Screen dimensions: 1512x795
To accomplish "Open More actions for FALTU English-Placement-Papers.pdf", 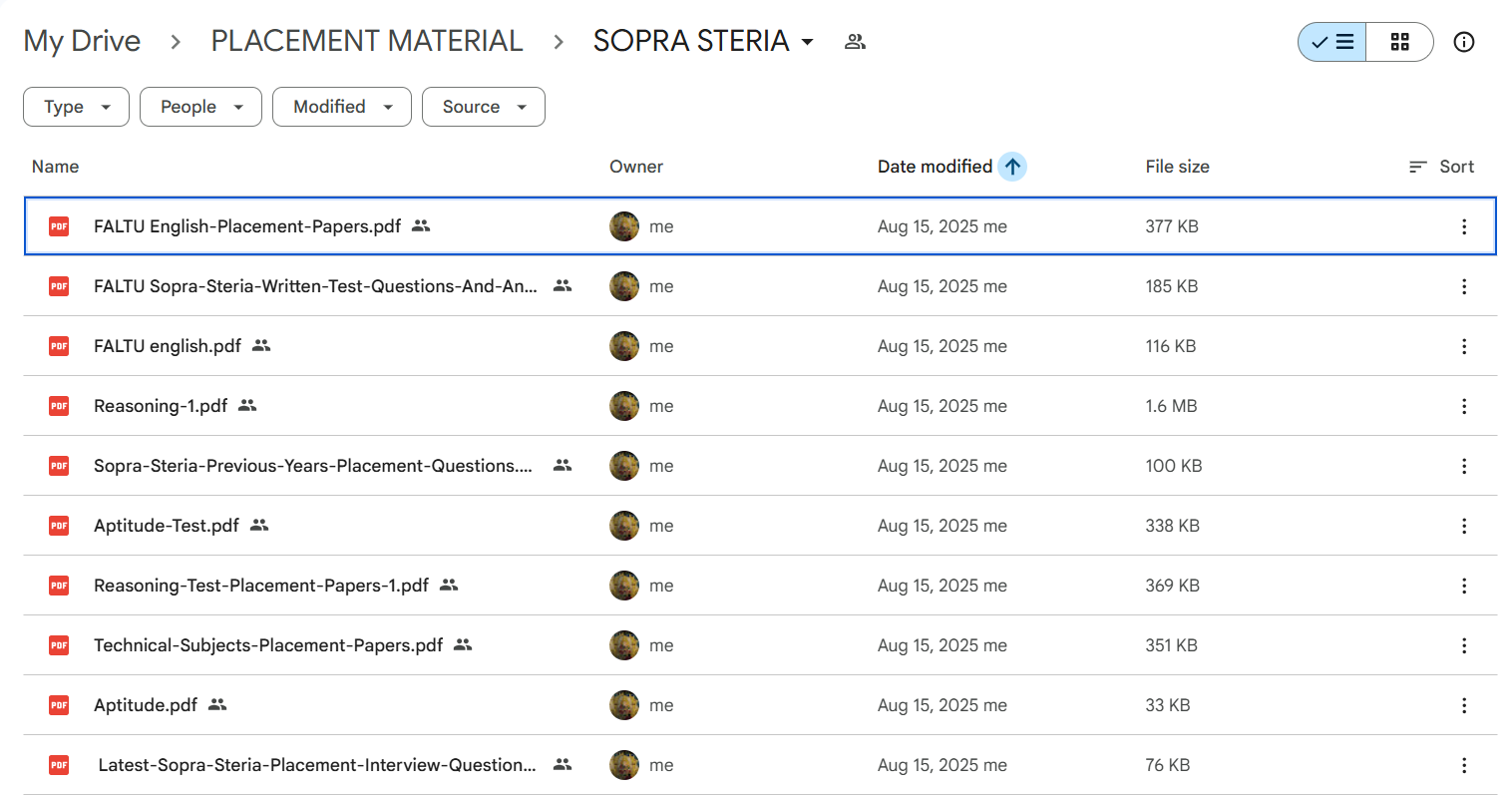I will 1463,226.
